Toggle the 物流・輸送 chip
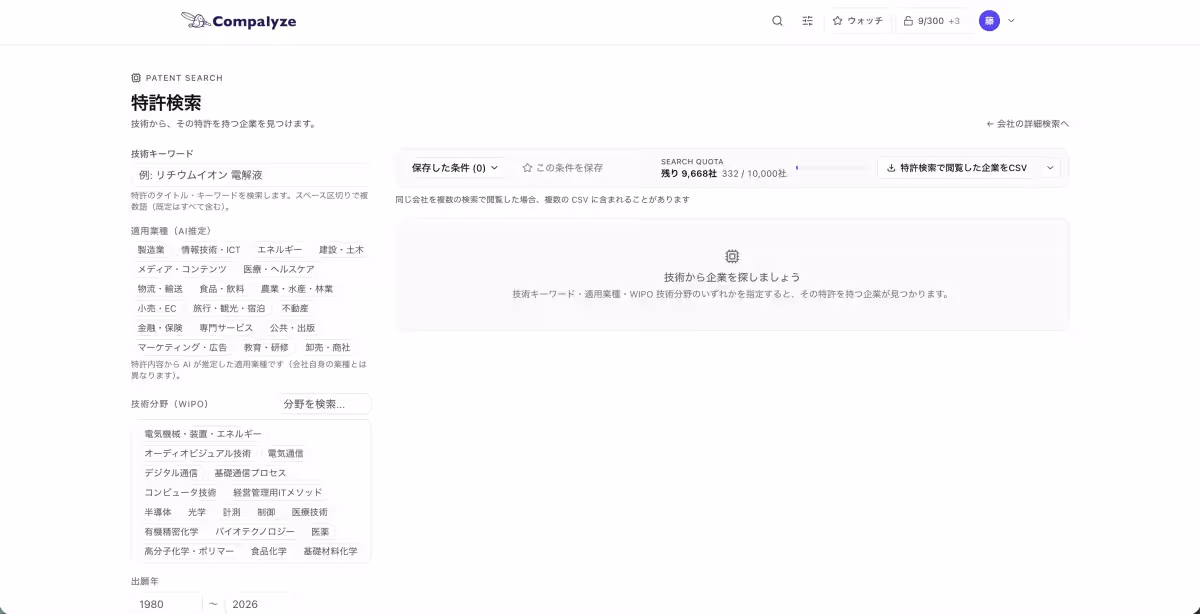The image size is (1200, 614). pos(160,289)
